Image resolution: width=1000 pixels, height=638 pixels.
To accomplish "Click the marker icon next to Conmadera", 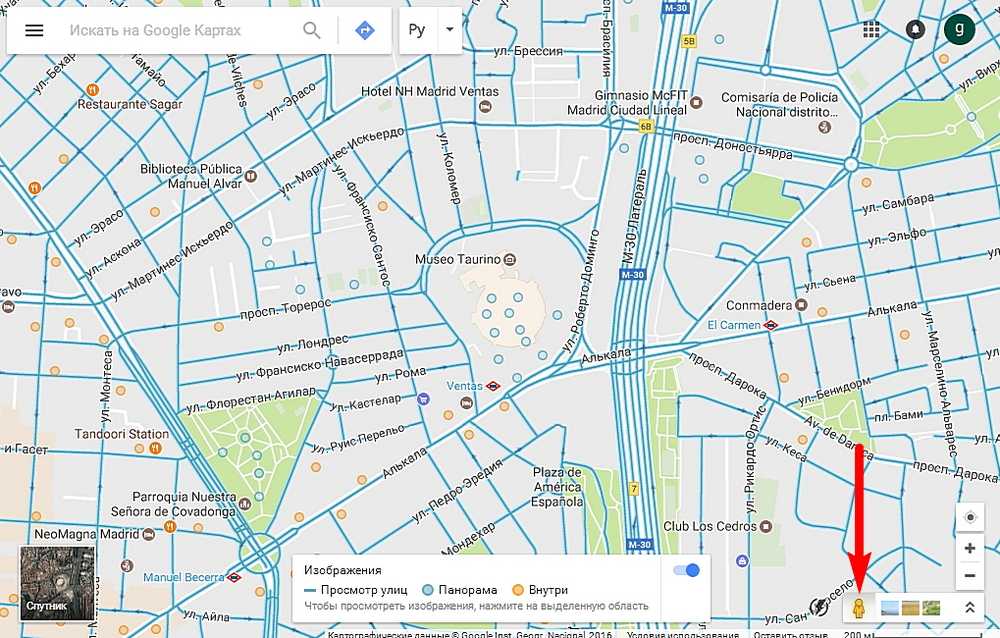I will point(802,305).
